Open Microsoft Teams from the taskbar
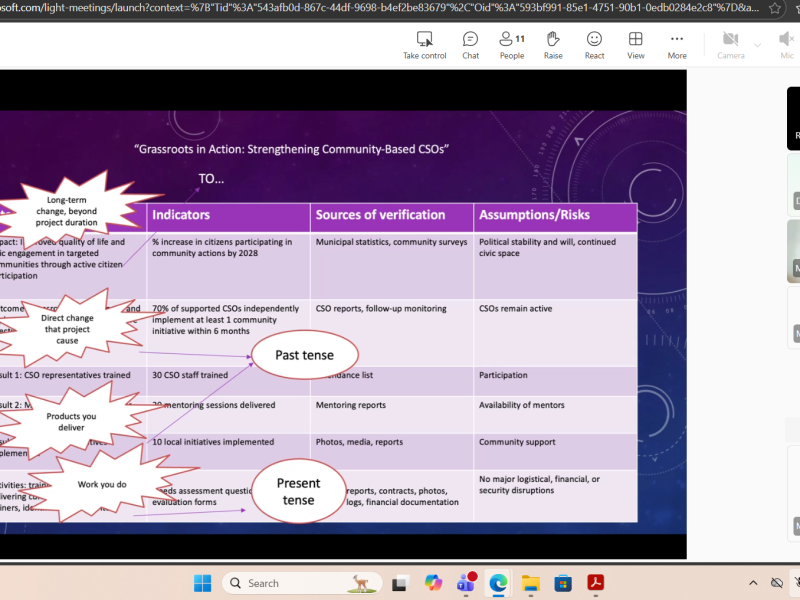The width and height of the screenshot is (800, 600). pyautogui.click(x=465, y=583)
